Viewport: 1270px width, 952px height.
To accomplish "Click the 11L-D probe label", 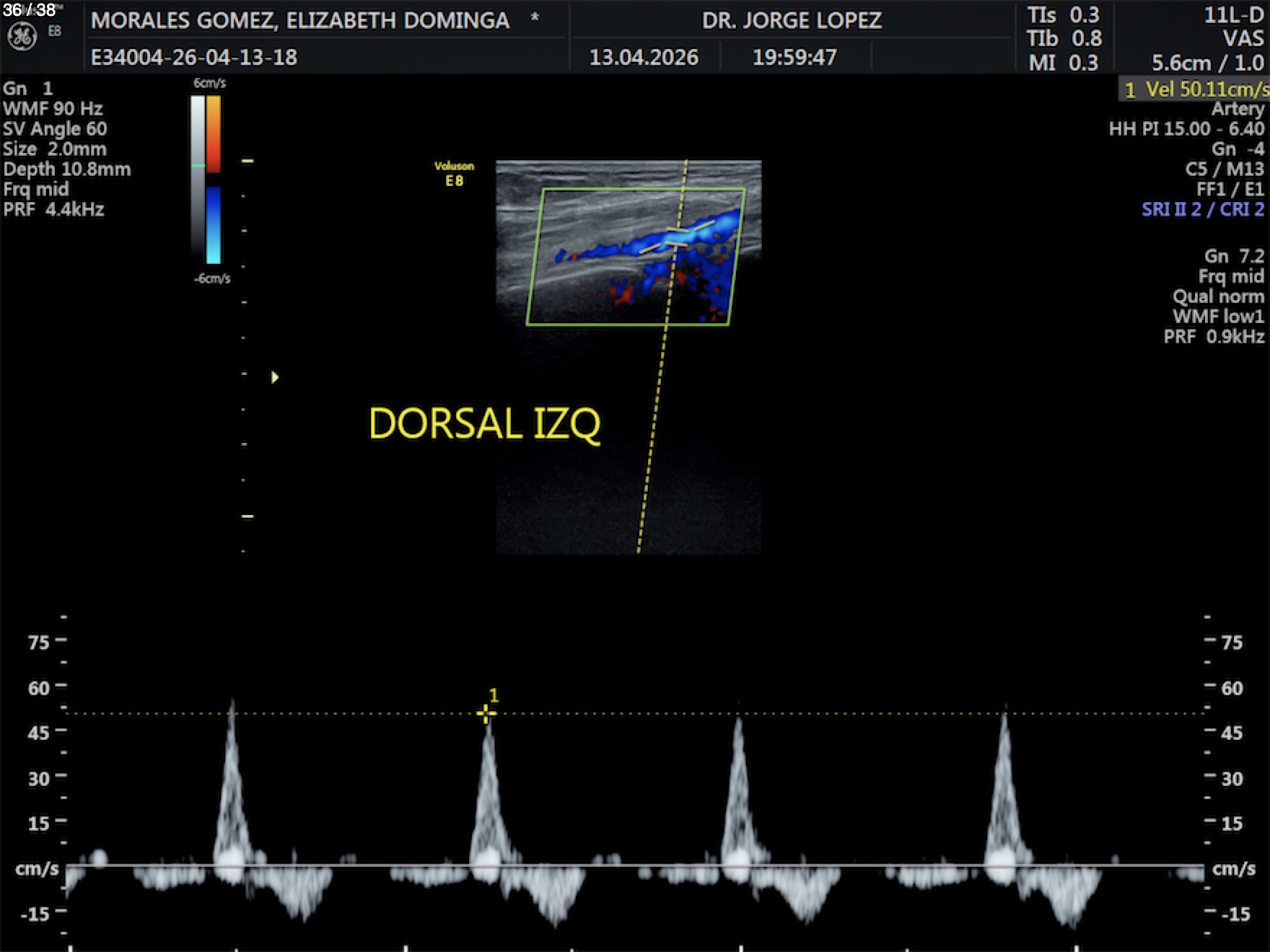I will 1233,15.
